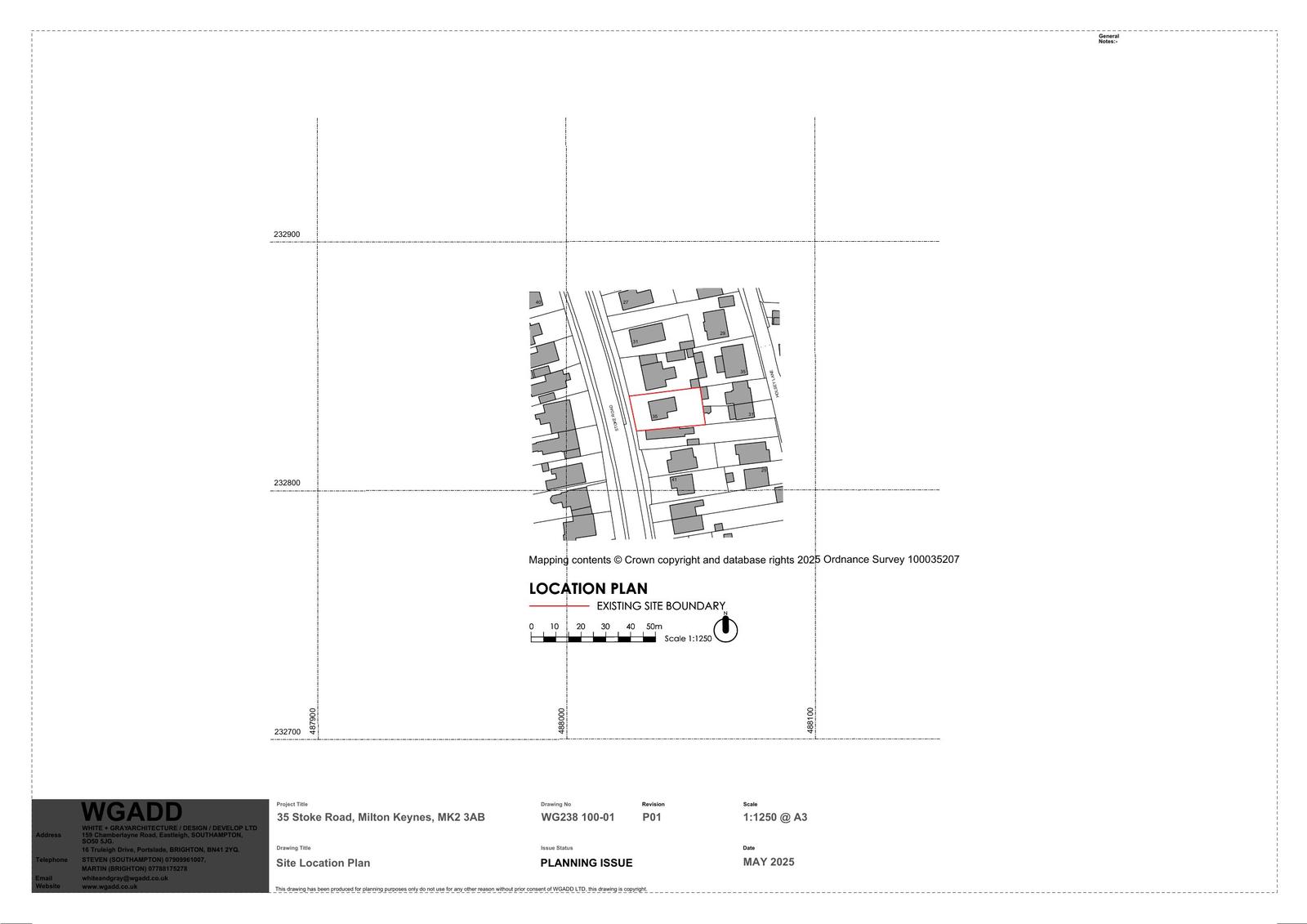
Task: Click the PLANNING ISSUE status text
Action: pyautogui.click(x=587, y=863)
